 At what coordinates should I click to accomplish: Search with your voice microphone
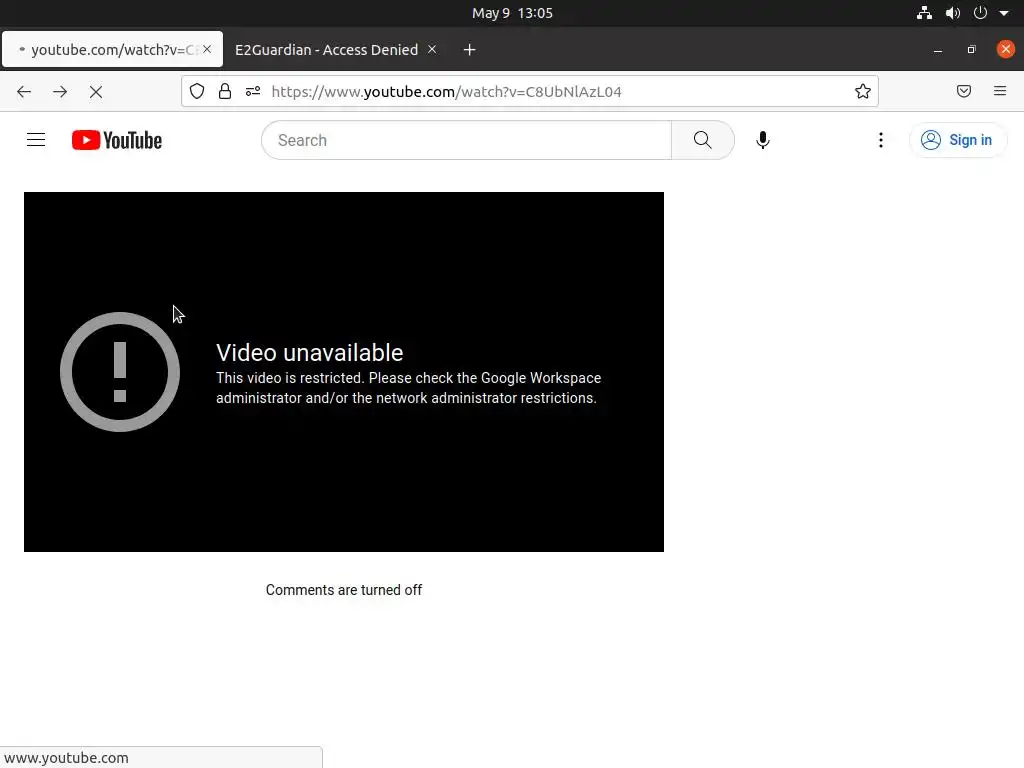coord(762,140)
